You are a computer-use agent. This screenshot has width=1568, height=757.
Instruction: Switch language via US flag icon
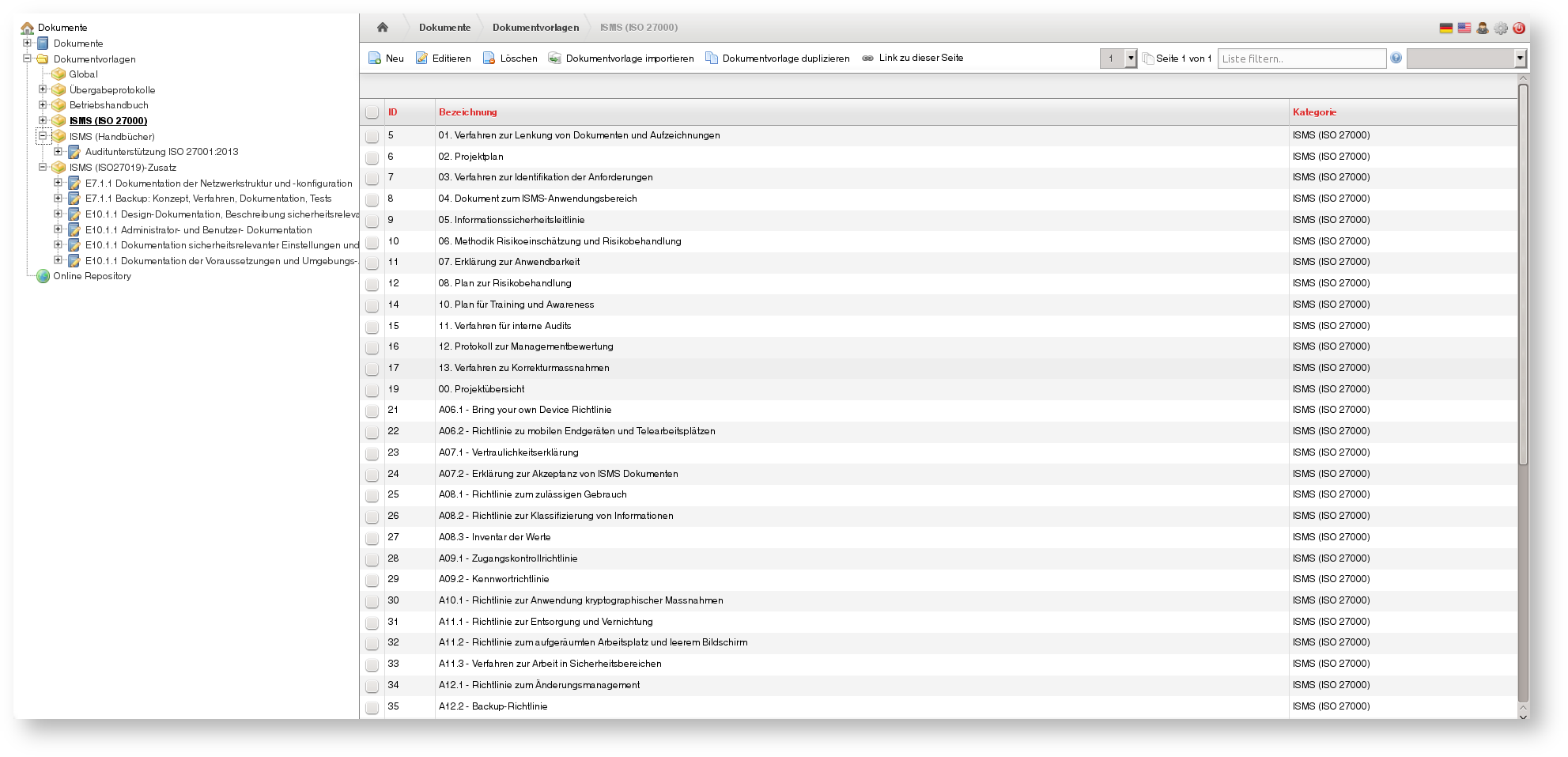(x=1464, y=28)
